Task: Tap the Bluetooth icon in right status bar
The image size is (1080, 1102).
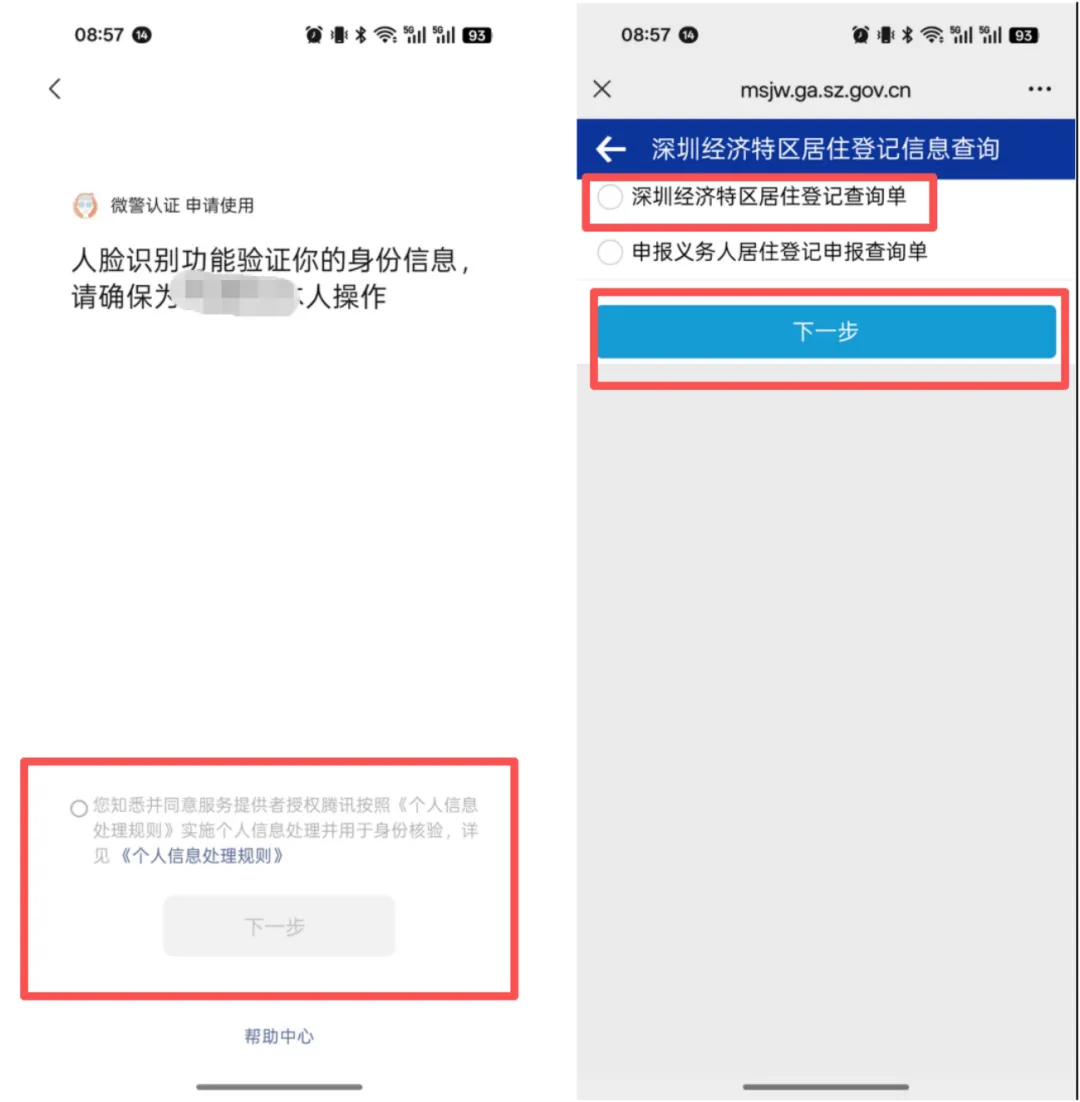Action: point(907,34)
